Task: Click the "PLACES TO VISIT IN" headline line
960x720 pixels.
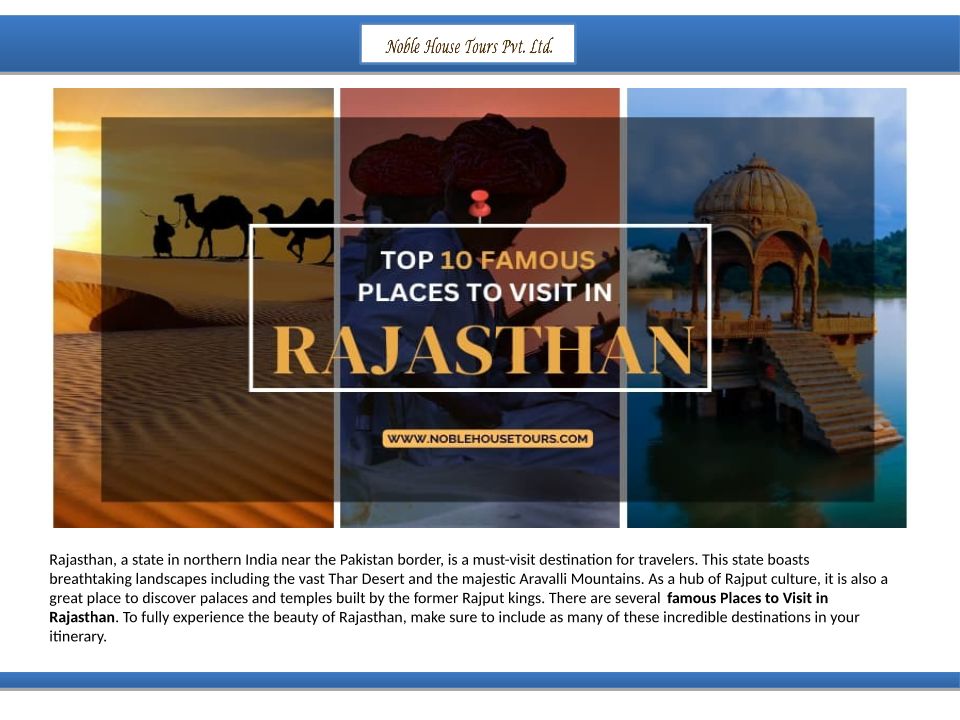Action: [x=485, y=292]
